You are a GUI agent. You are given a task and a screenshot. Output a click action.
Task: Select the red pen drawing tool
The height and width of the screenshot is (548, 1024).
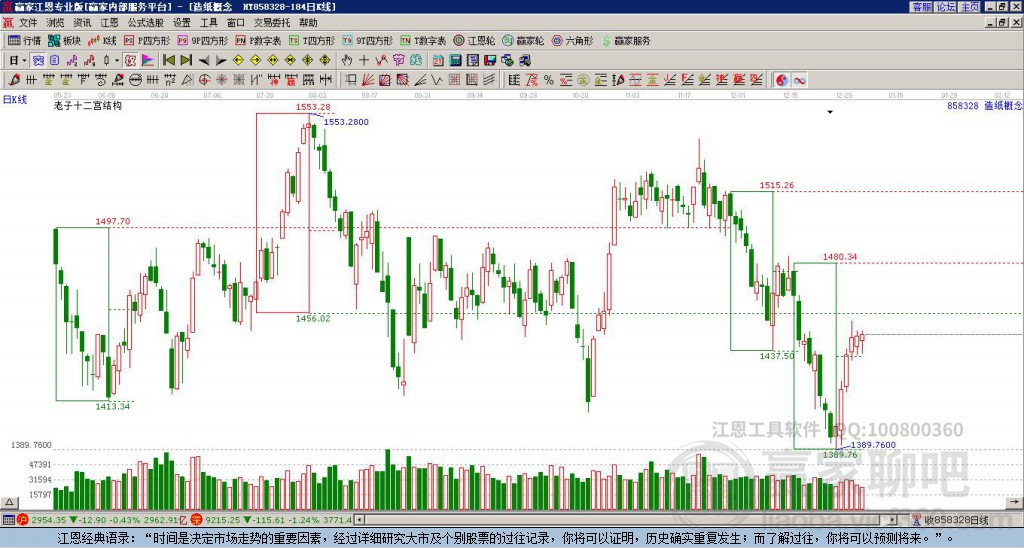tap(14, 80)
